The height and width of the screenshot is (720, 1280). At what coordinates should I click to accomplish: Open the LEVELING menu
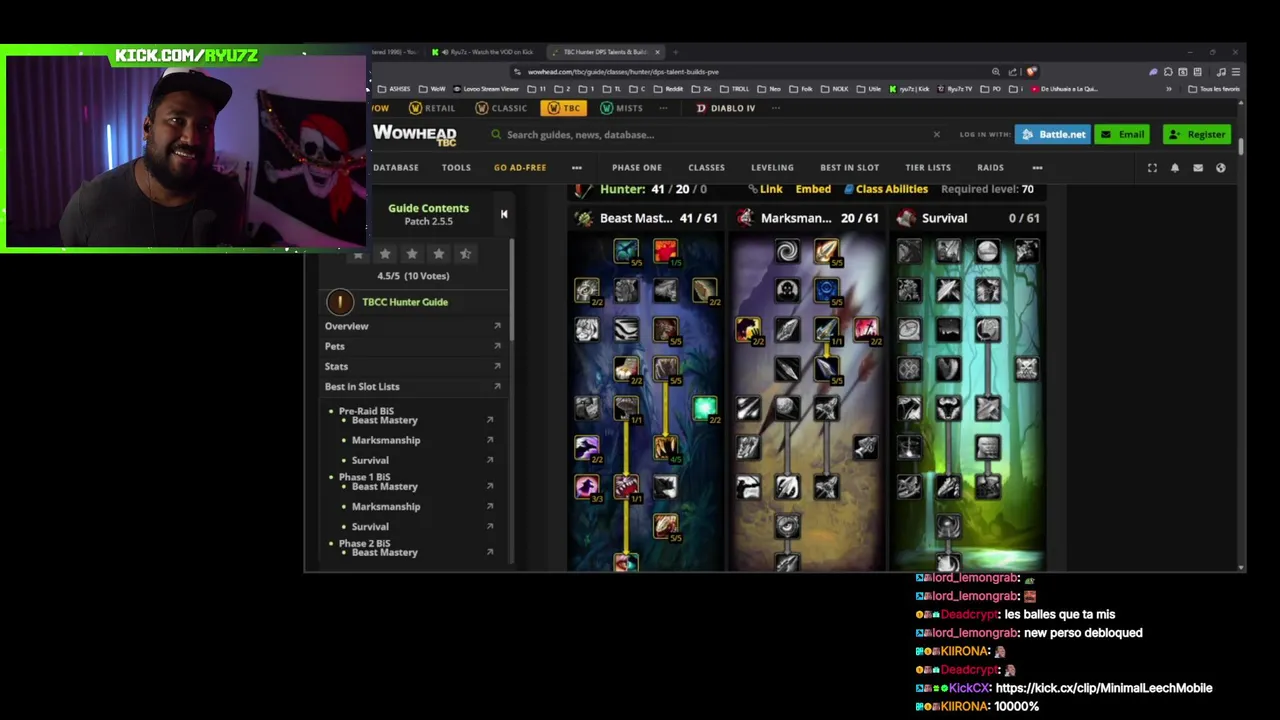tap(772, 168)
